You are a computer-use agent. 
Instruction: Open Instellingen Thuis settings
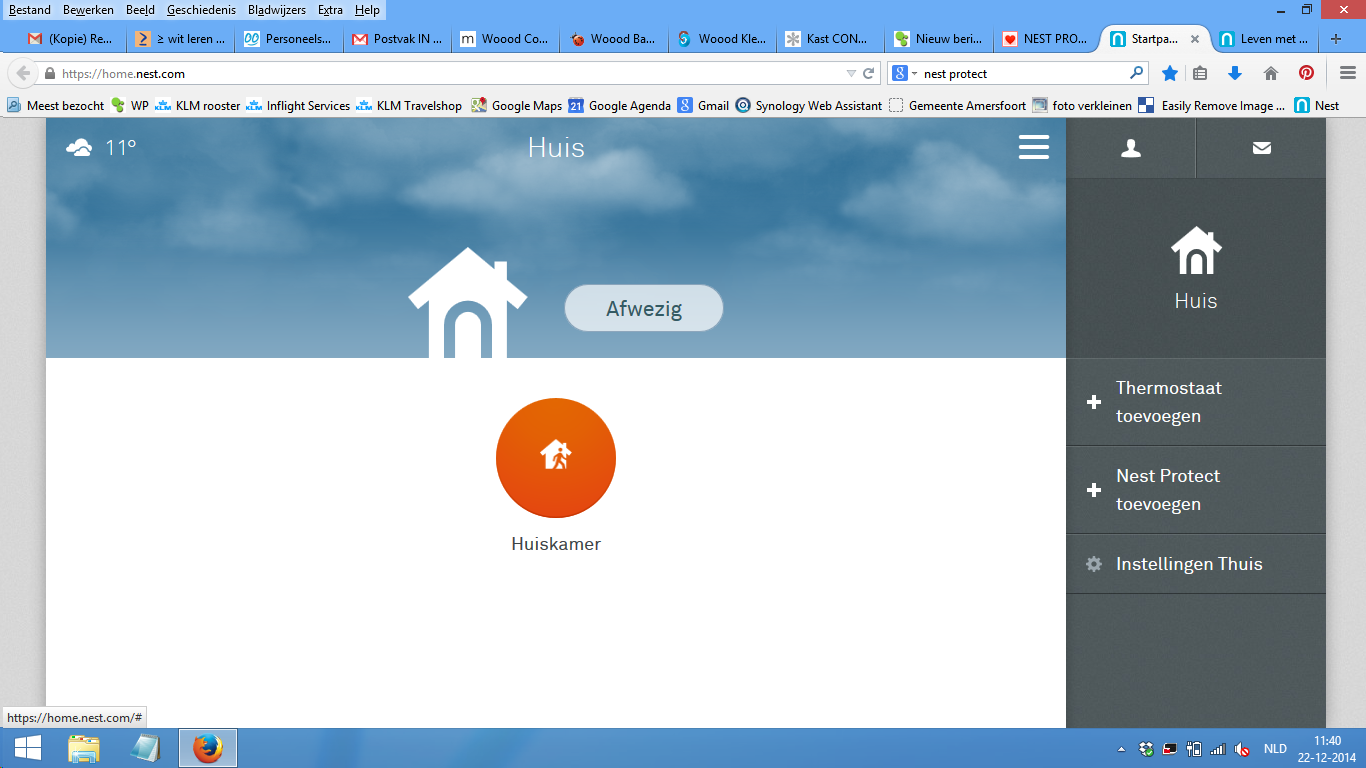coord(1196,564)
